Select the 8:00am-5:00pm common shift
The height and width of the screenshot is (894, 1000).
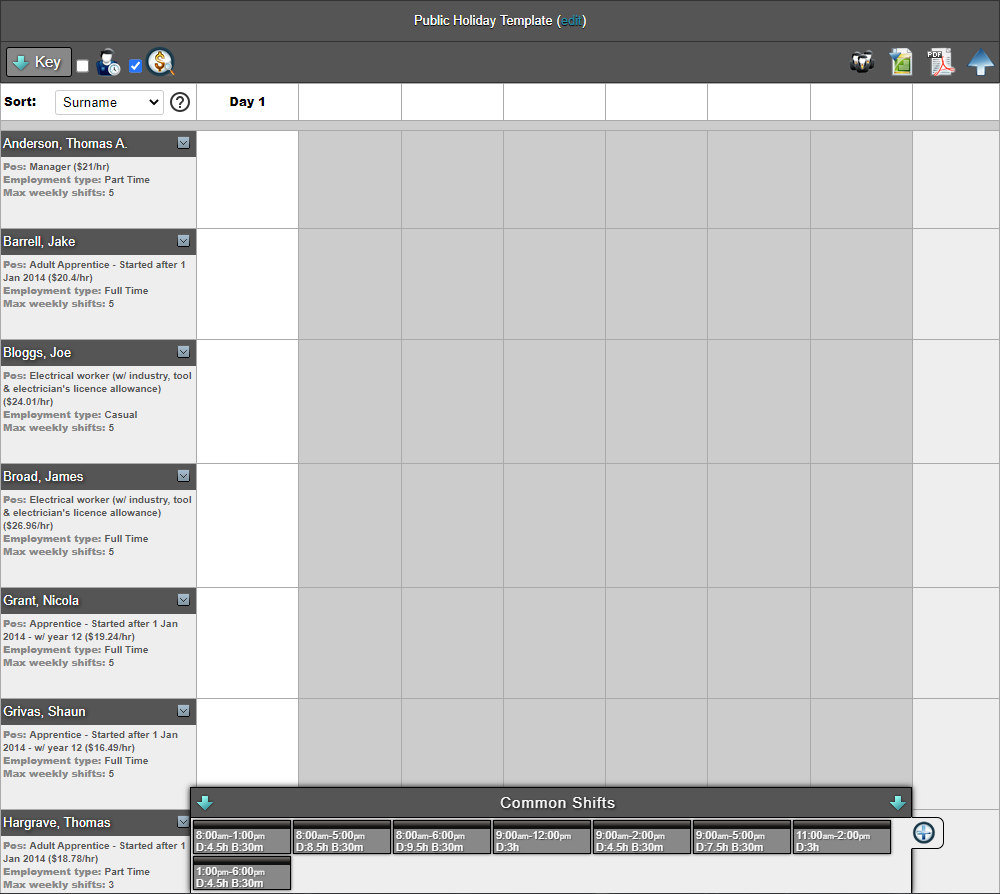[342, 838]
